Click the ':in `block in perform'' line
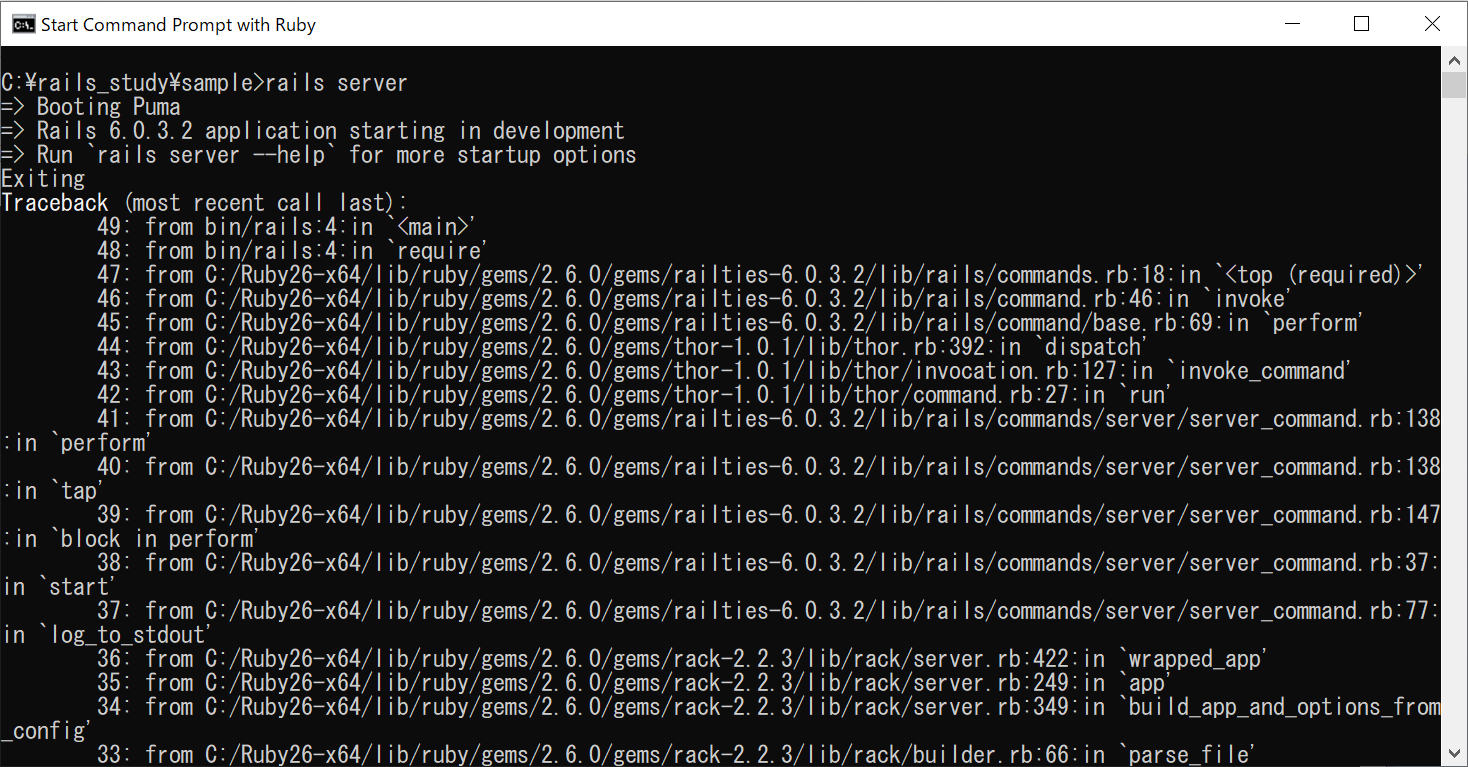This screenshot has width=1468, height=767. (x=131, y=539)
